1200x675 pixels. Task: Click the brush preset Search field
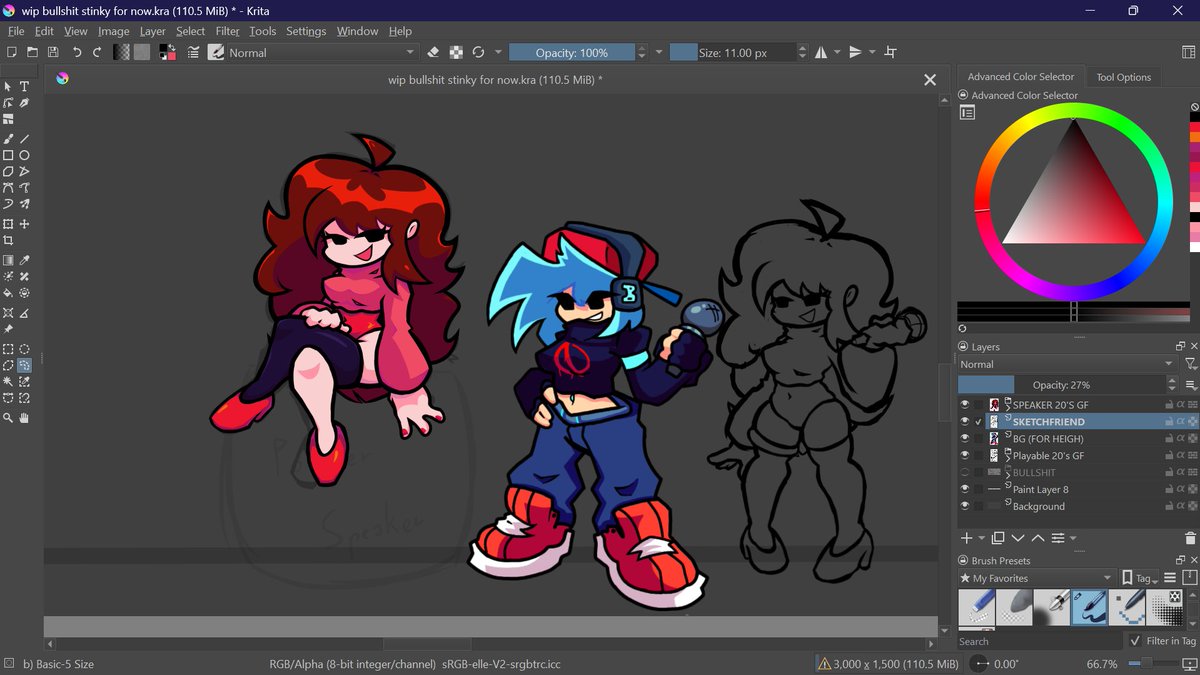click(1040, 642)
